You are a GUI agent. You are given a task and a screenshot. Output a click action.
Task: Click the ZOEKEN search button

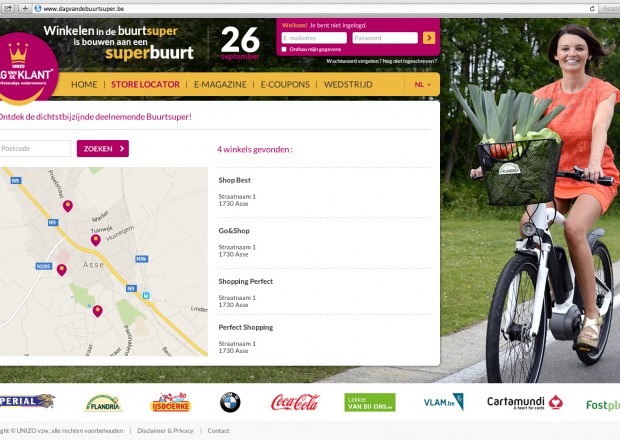(103, 149)
